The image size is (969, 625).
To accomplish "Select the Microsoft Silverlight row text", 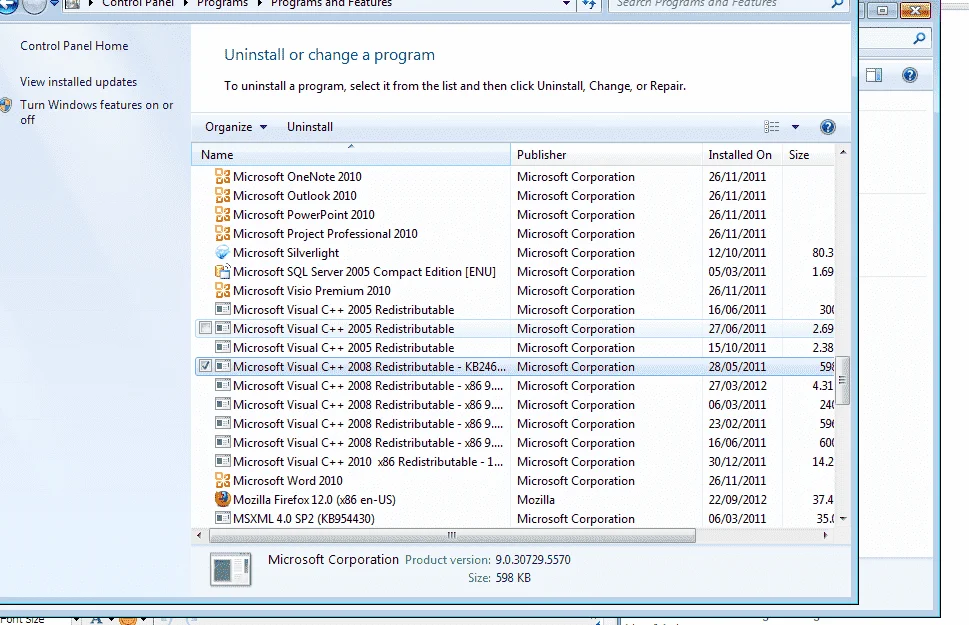I will point(286,253).
